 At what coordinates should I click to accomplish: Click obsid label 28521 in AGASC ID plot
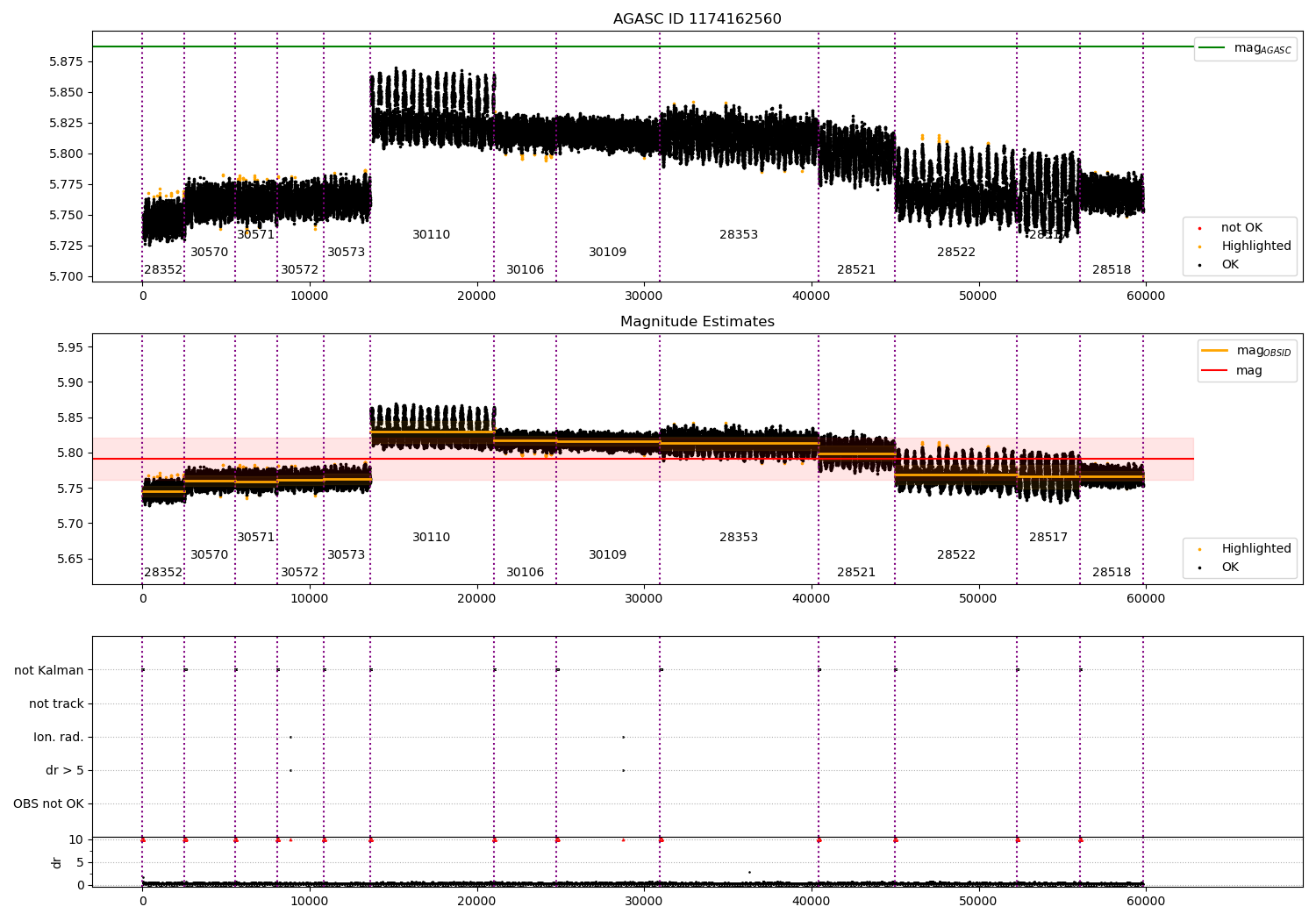coord(855,270)
